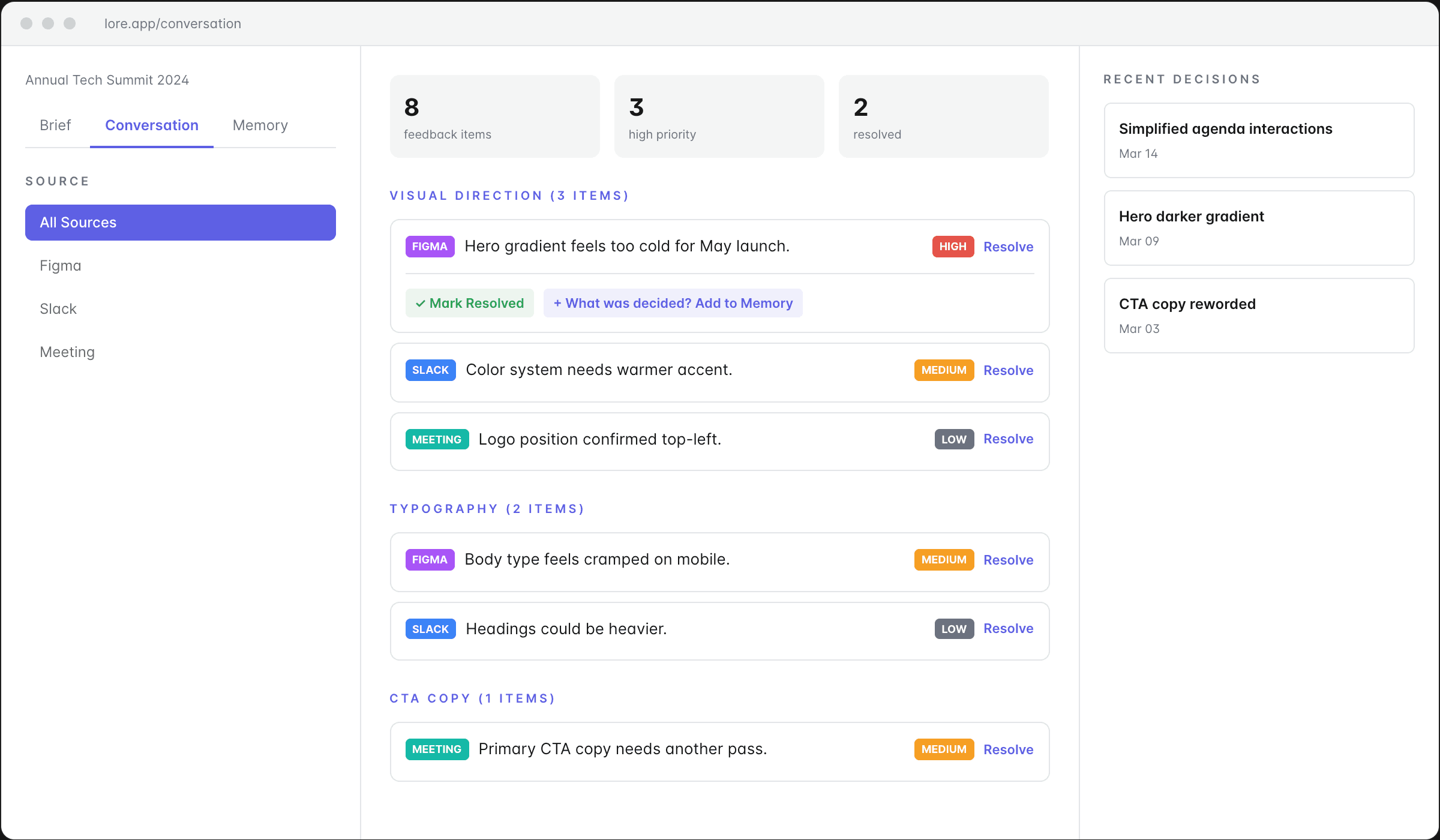The image size is (1440, 840).
Task: Click Mark Resolved with checkmark
Action: click(469, 303)
